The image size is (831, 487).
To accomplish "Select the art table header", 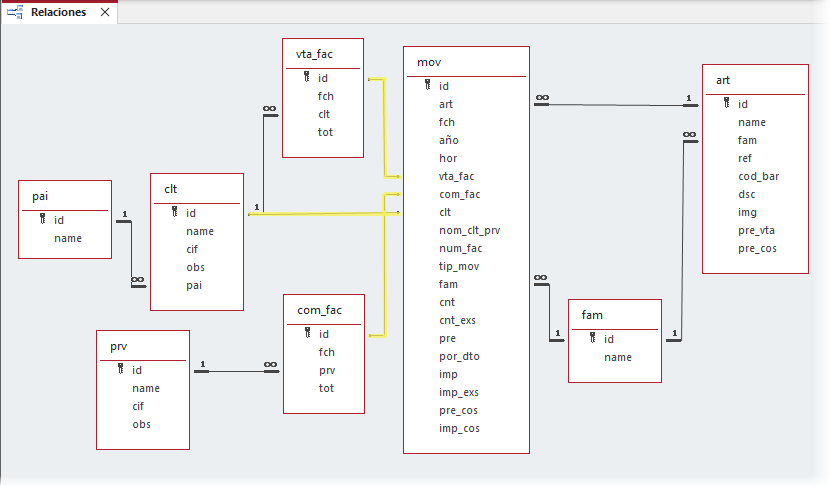I will click(755, 80).
